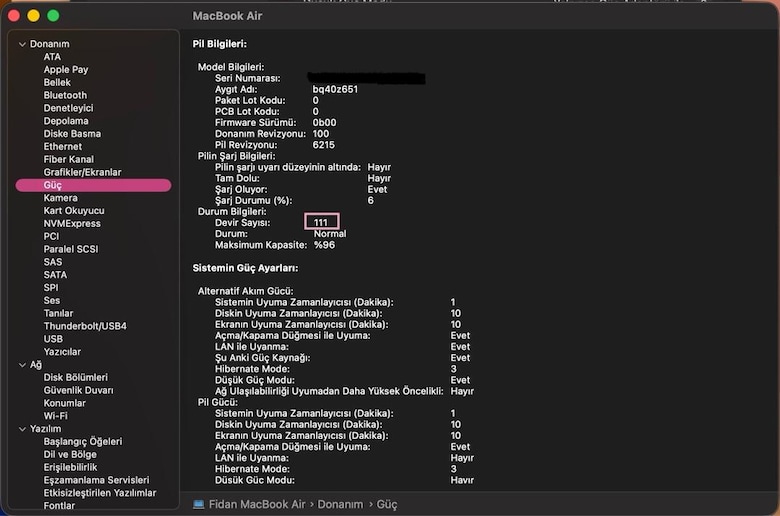The height and width of the screenshot is (516, 780).
Task: Open Grafikler/Ekranlar info
Action: pos(83,172)
